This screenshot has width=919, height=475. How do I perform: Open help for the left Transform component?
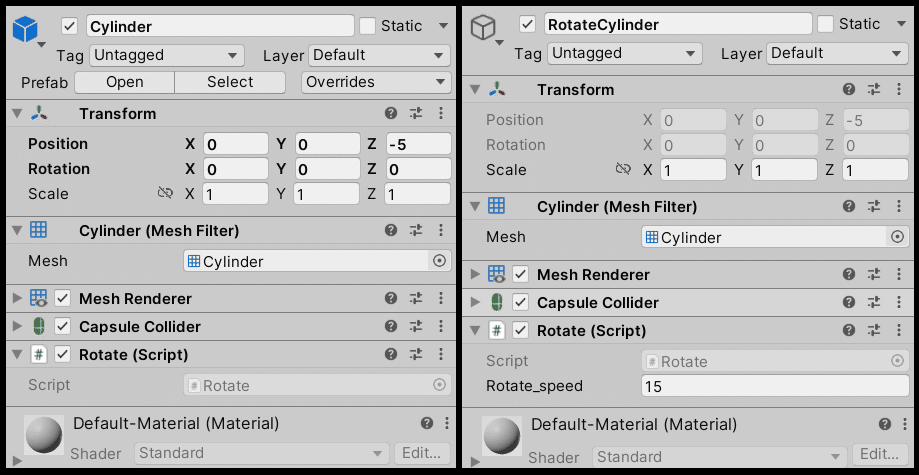(391, 114)
